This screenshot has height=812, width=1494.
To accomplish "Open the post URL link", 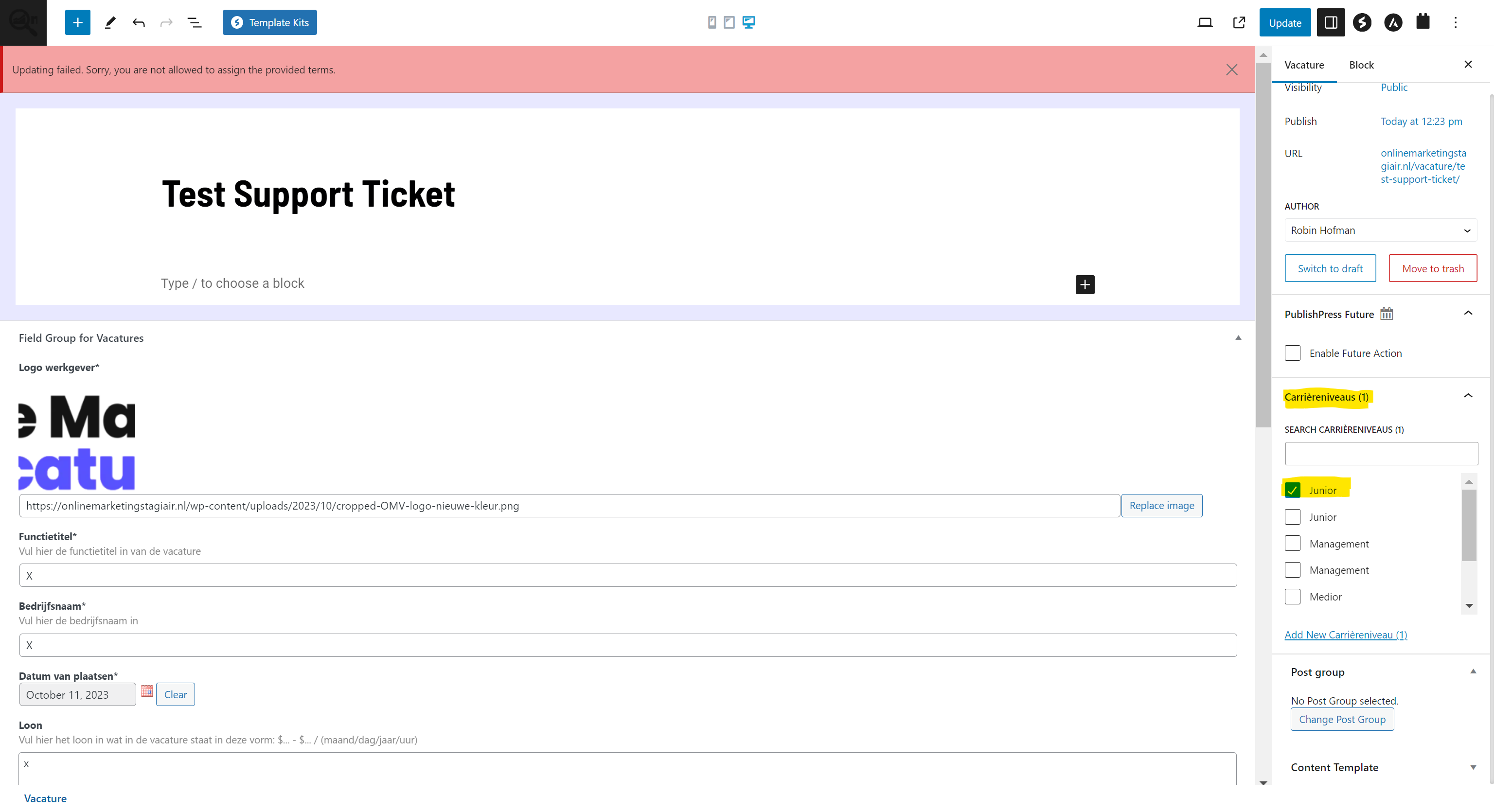I will tap(1423, 166).
